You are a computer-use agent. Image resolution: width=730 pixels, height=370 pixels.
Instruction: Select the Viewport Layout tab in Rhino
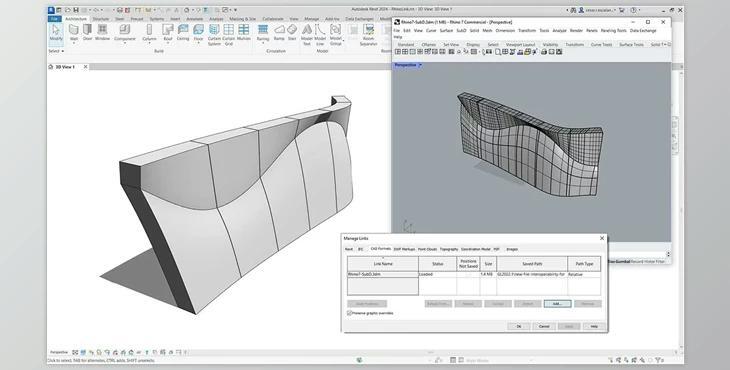click(x=520, y=45)
